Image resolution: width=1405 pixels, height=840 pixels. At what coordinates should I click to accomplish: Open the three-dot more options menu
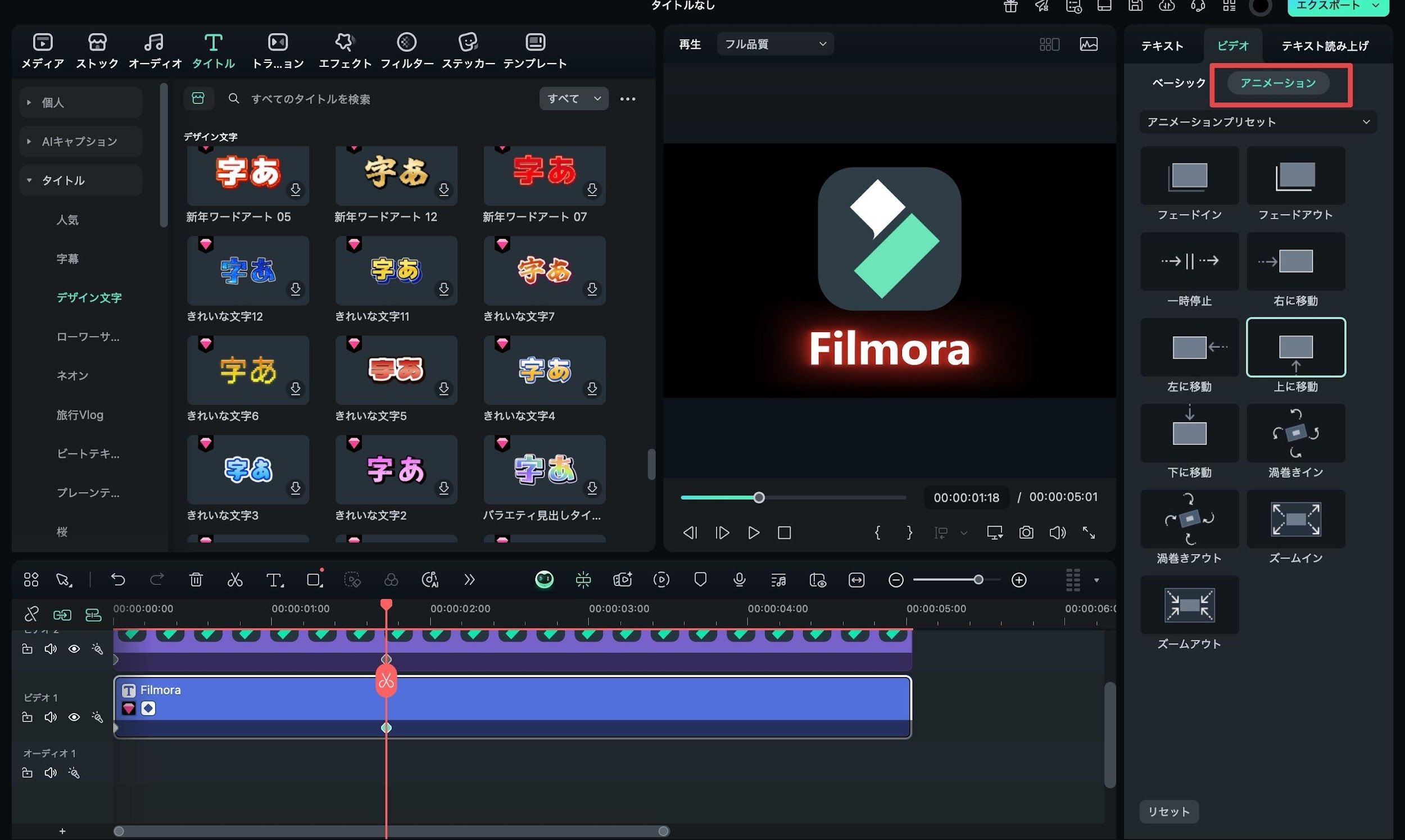[628, 99]
